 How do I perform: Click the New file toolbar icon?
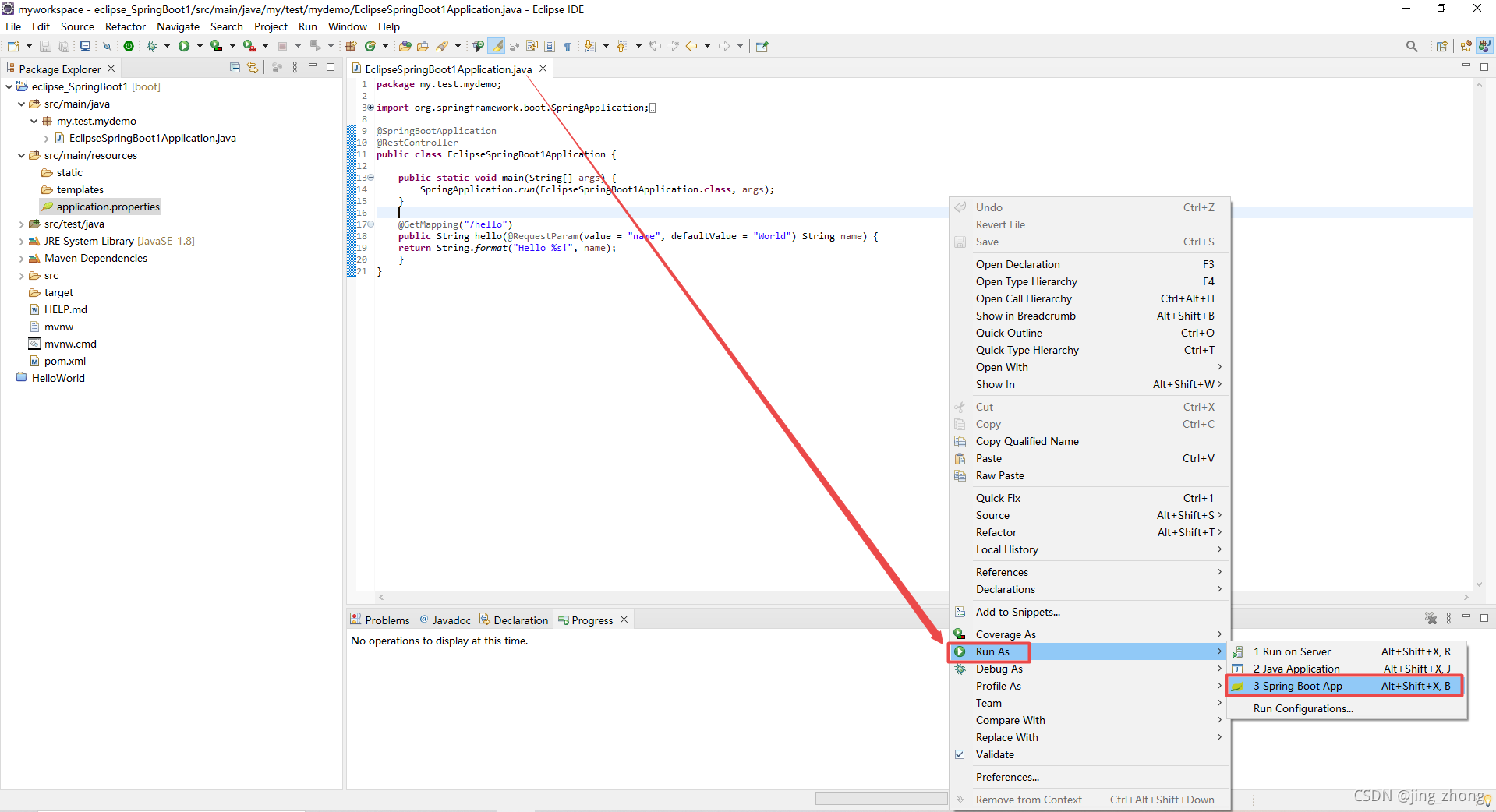coord(13,46)
